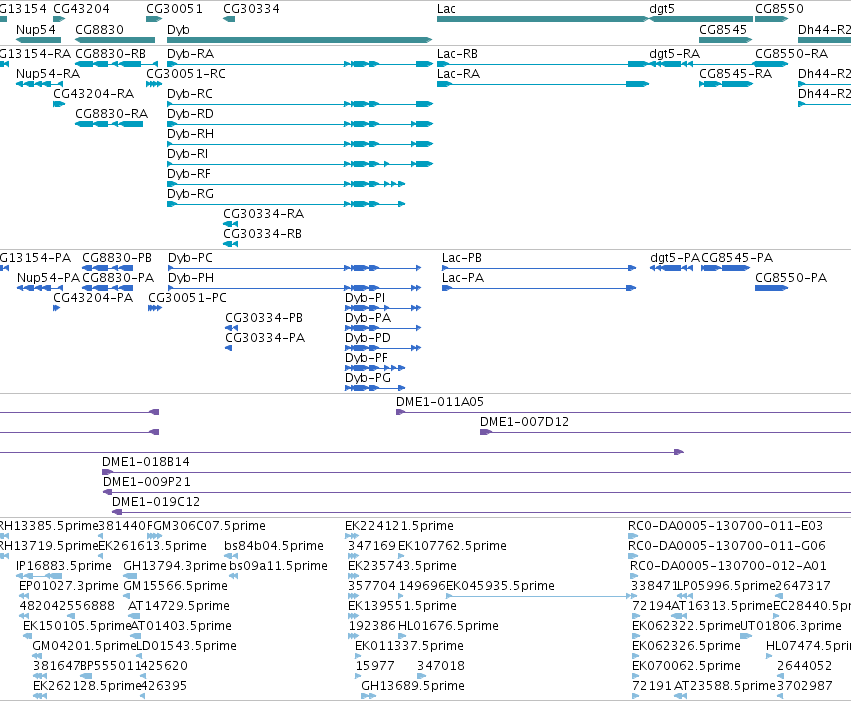This screenshot has height=701, width=851.
Task: Select the CG43204 gene label
Action: coord(81,9)
